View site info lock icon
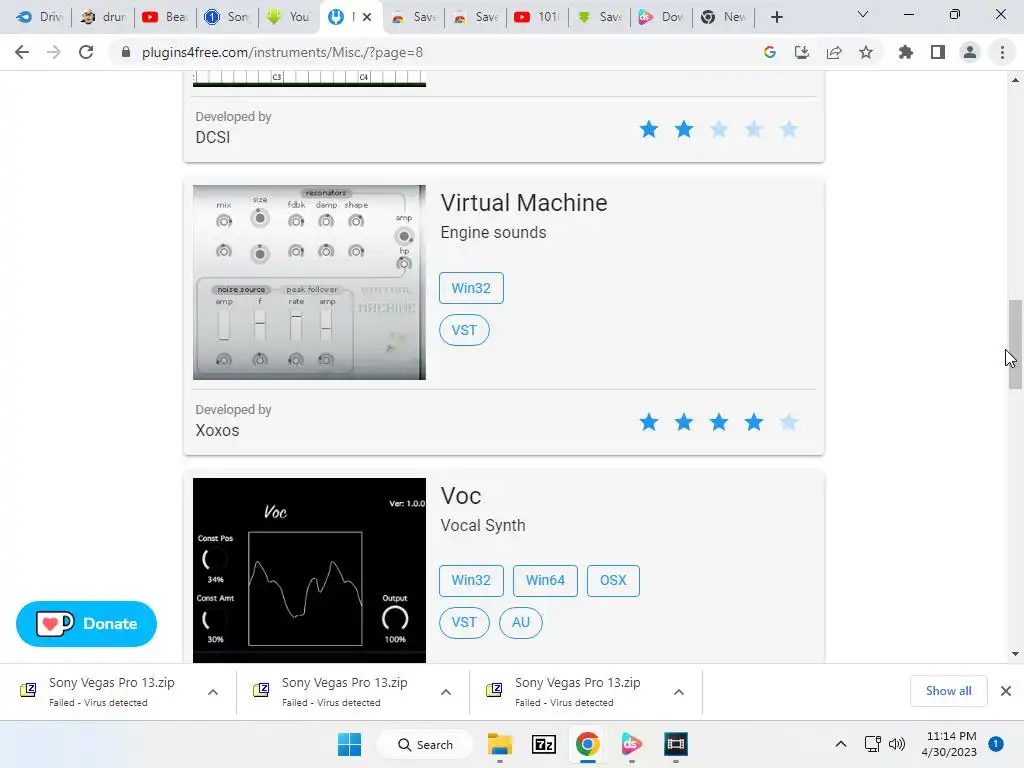The height and width of the screenshot is (768, 1024). 125,52
